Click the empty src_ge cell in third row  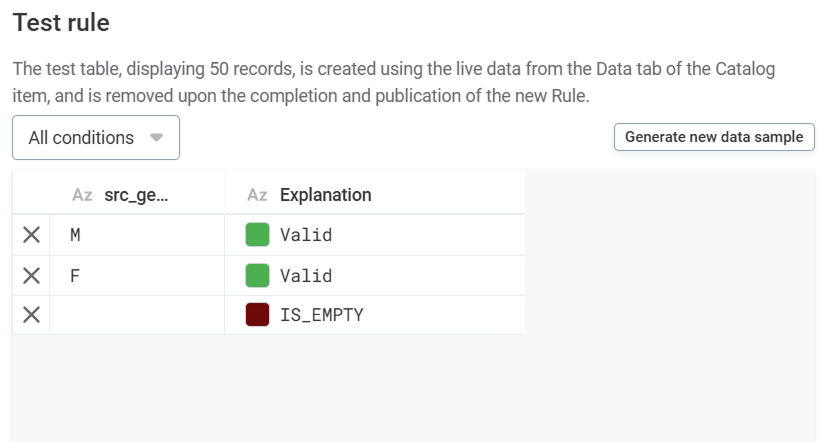click(137, 315)
